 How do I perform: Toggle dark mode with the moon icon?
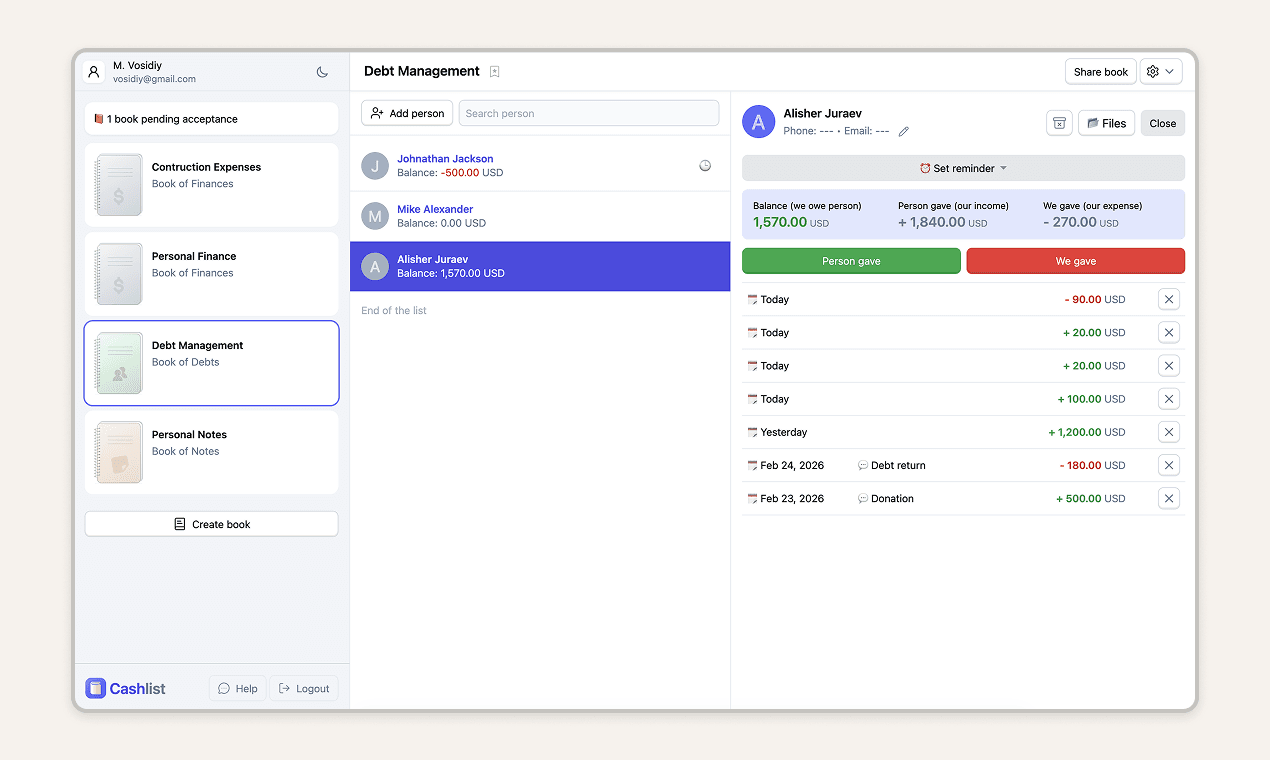click(x=322, y=72)
